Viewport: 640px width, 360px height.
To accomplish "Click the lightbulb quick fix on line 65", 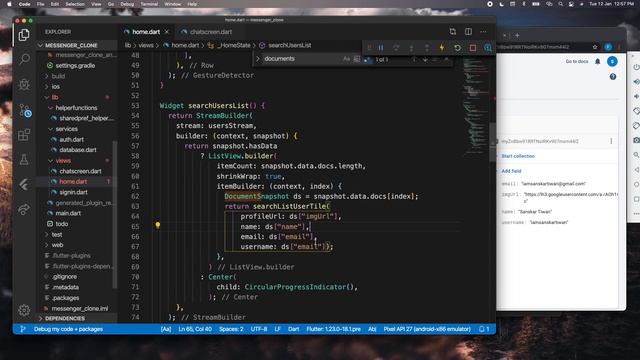I will pos(158,225).
